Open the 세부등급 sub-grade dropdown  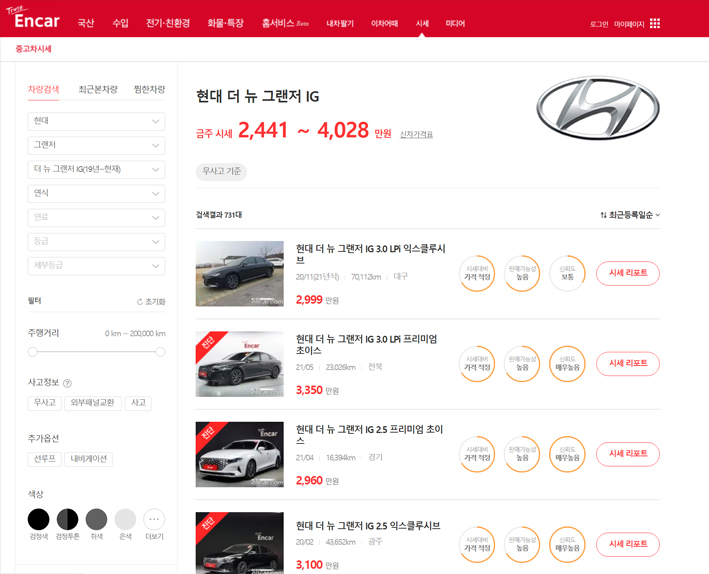coord(96,266)
